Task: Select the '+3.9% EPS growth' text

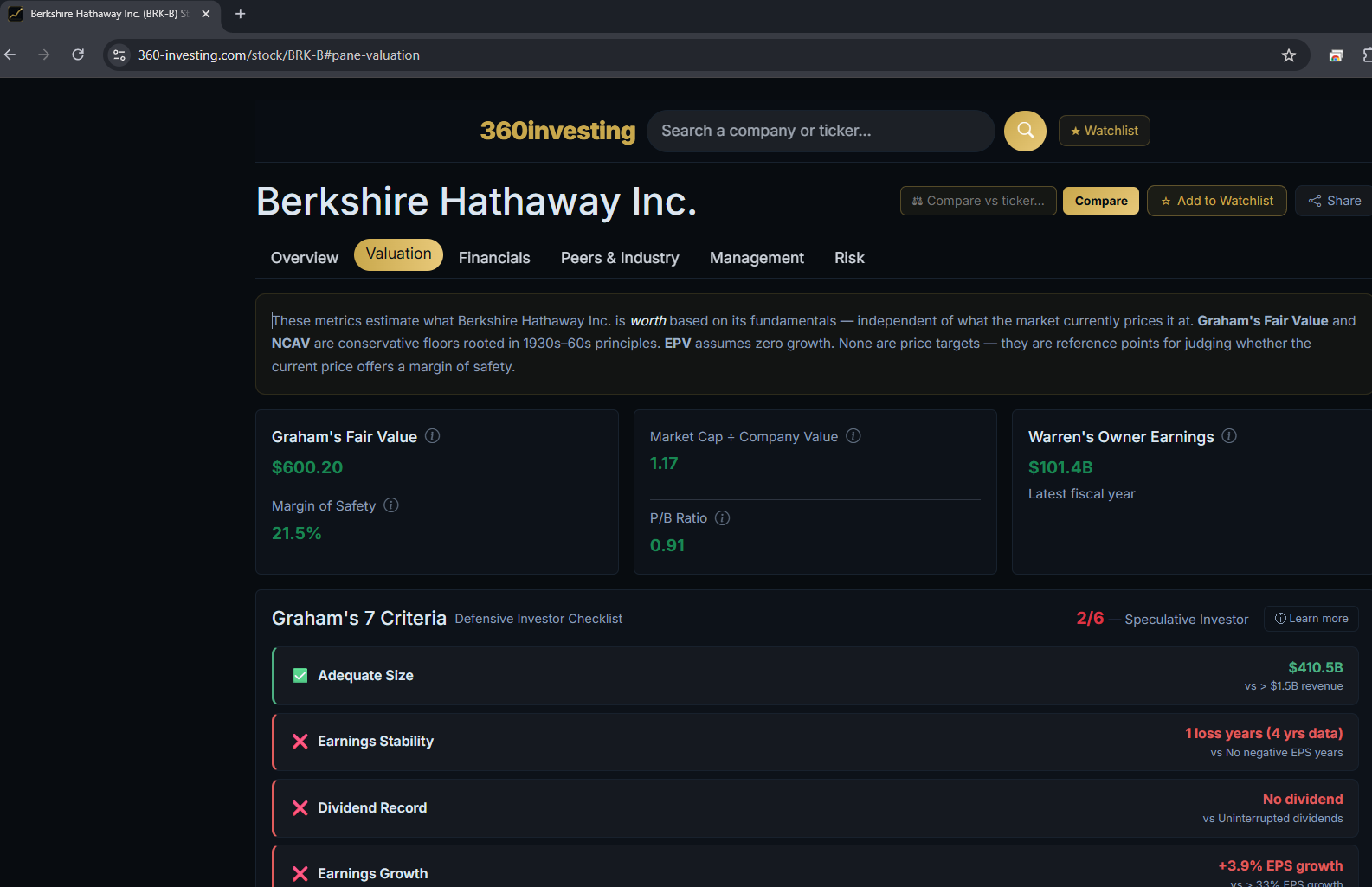Action: (1281, 865)
